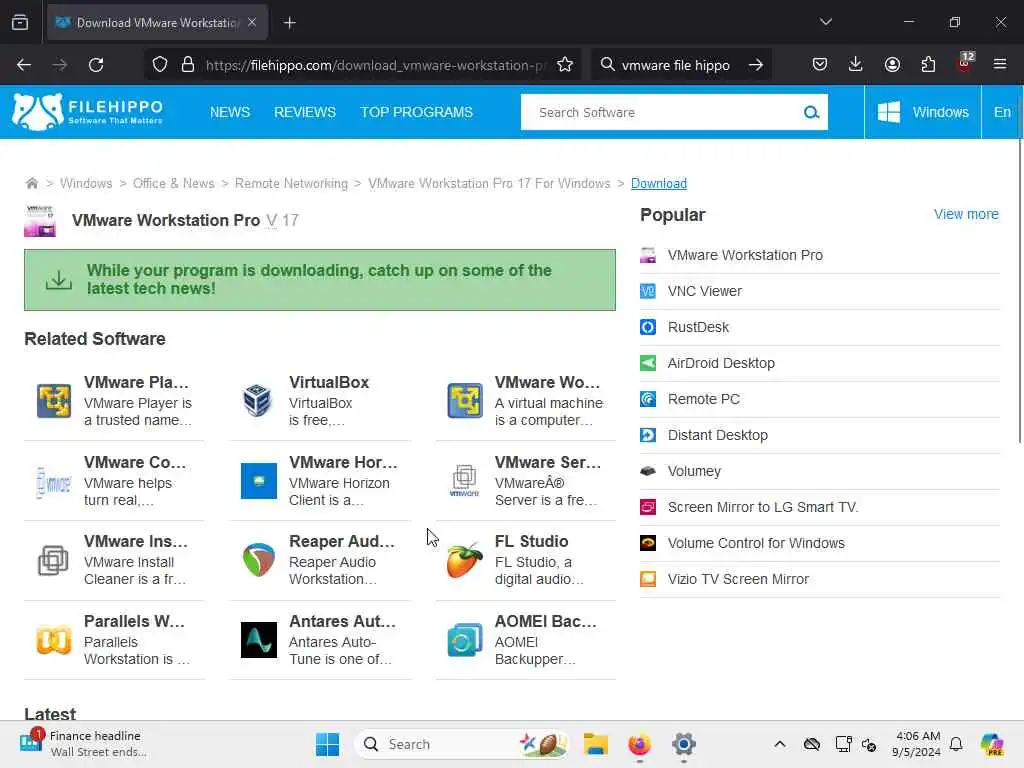Open the TOP PROGRAMS menu item
Viewport: 1024px width, 768px height.
pos(417,112)
